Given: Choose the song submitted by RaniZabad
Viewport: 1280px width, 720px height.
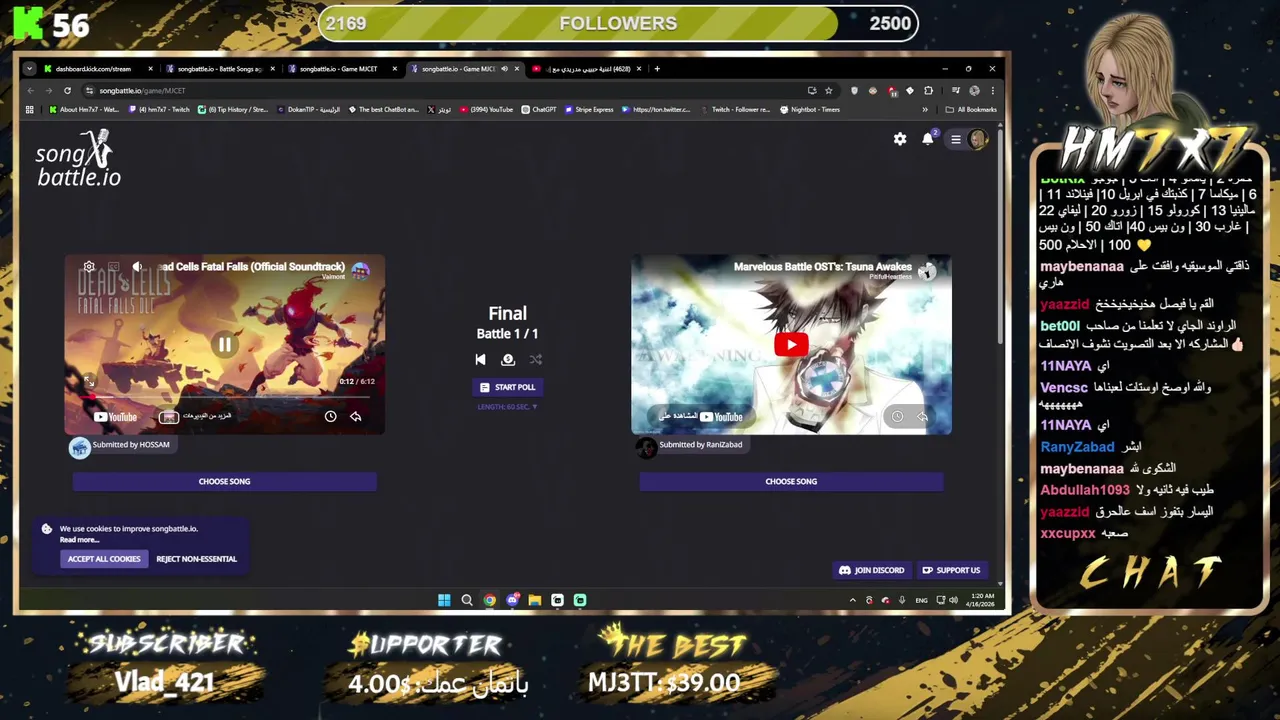Looking at the screenshot, I should click(x=791, y=481).
